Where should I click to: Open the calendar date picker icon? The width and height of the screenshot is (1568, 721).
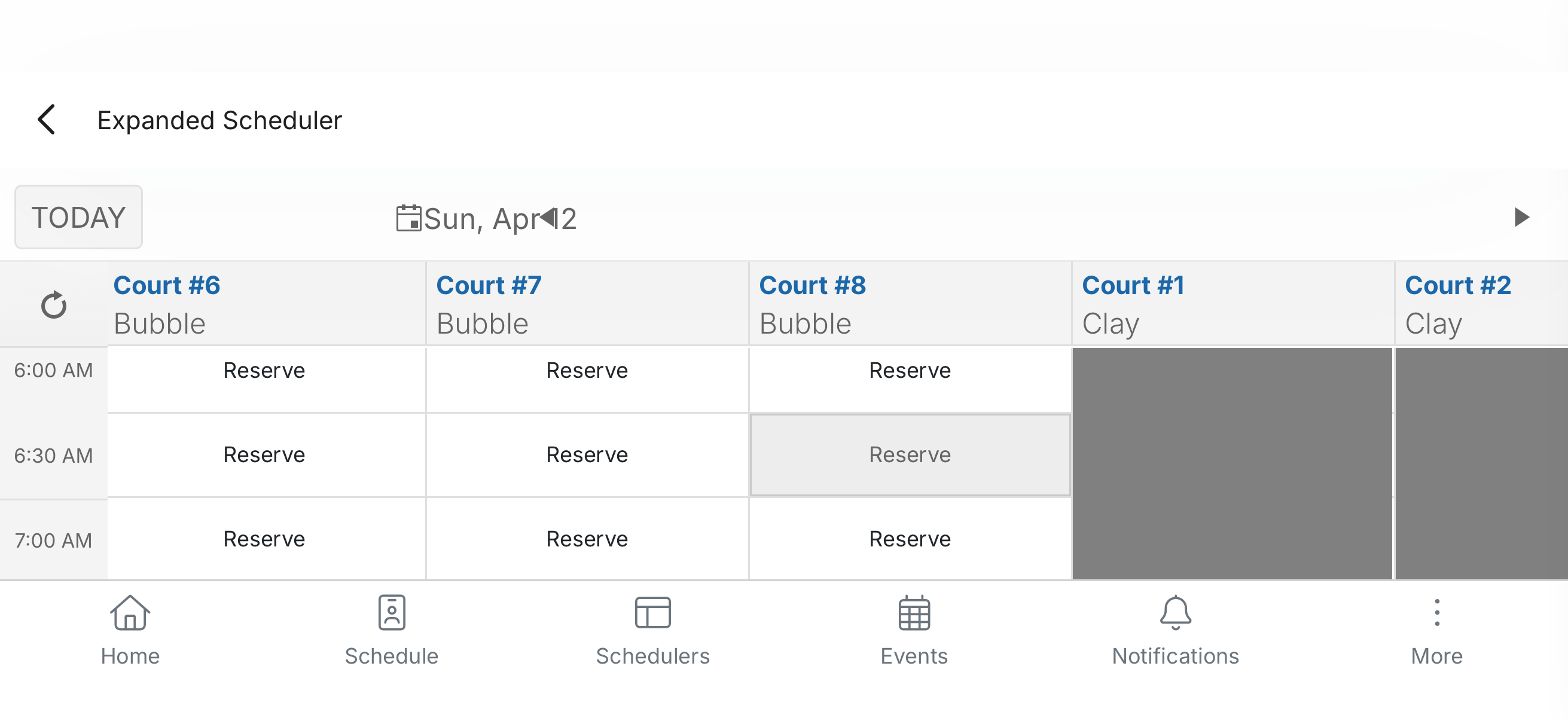point(408,218)
